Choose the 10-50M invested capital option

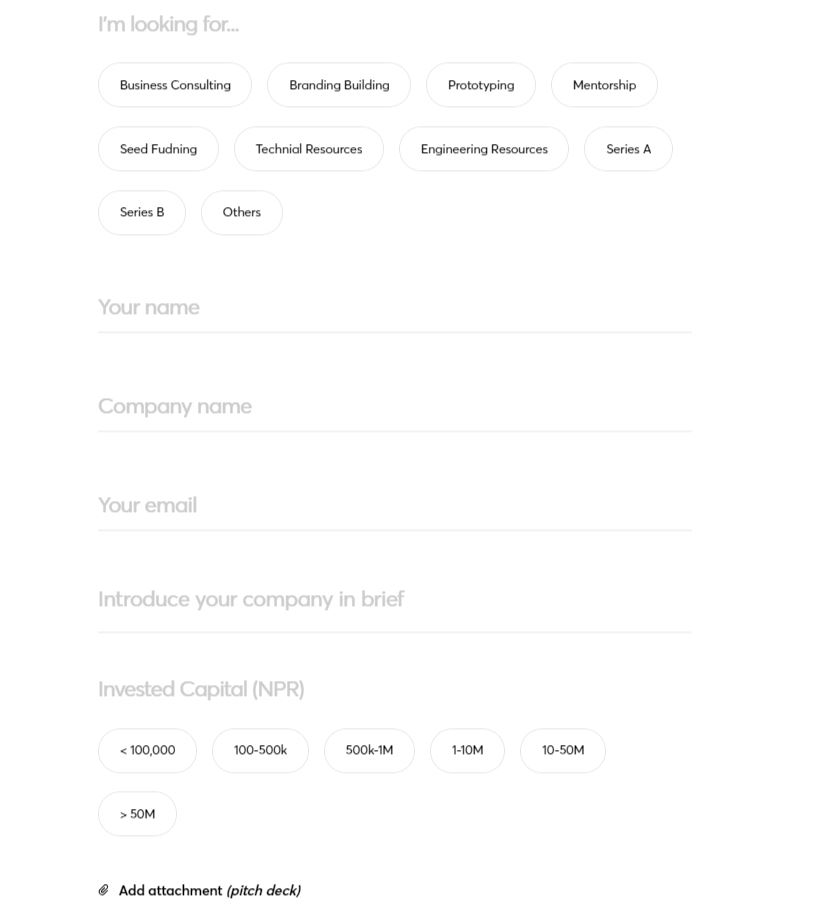click(563, 751)
